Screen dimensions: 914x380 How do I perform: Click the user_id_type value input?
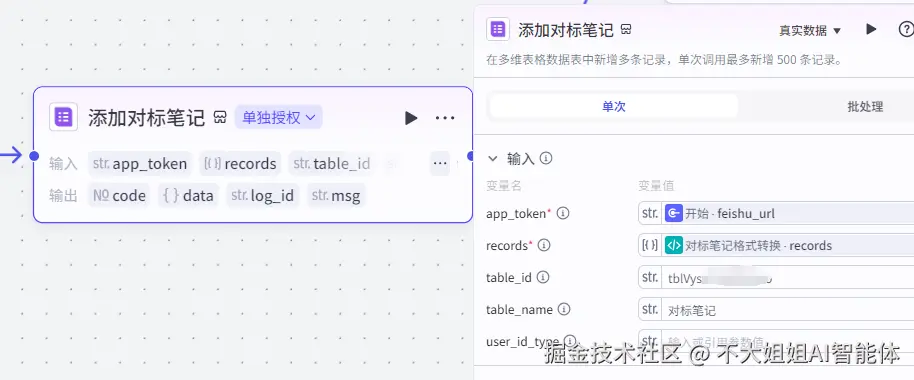788,341
